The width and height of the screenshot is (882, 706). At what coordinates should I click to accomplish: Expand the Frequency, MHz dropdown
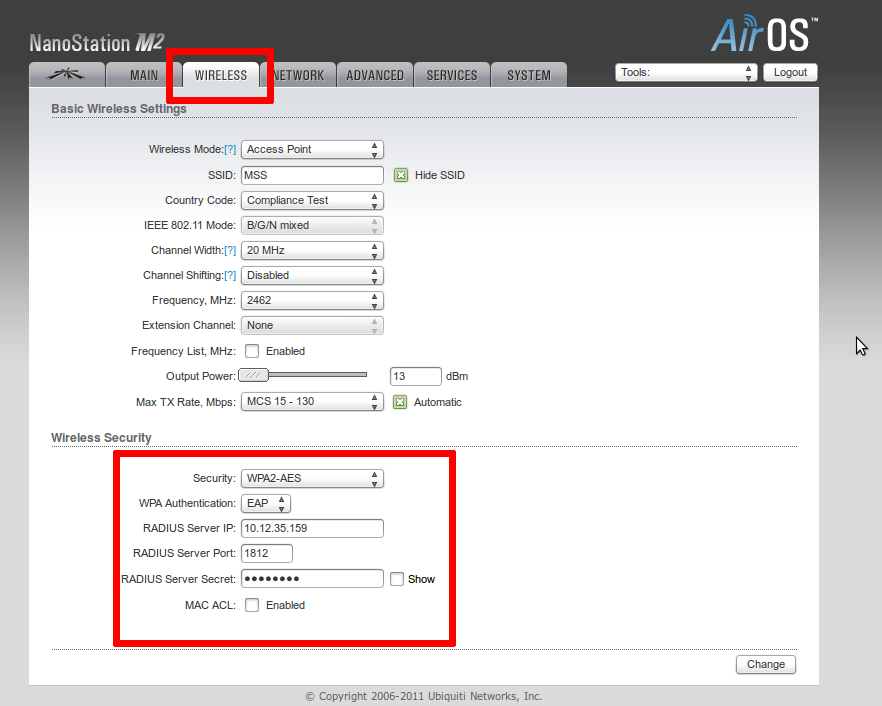click(x=312, y=300)
